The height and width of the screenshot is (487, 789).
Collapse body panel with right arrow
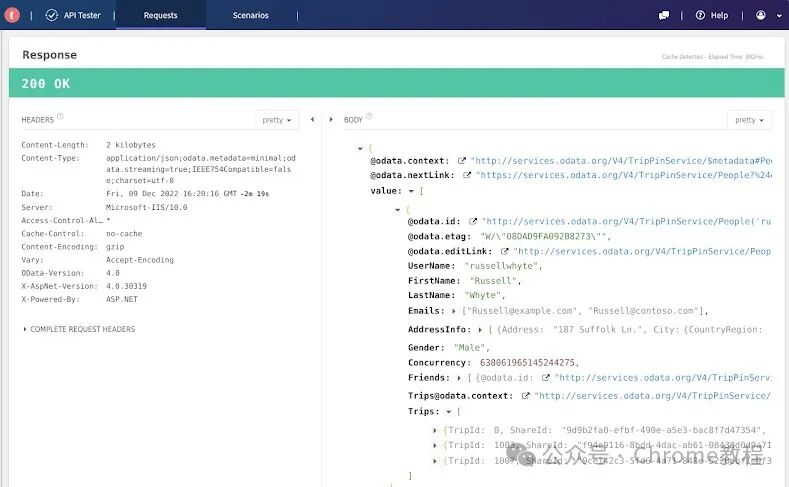point(331,119)
